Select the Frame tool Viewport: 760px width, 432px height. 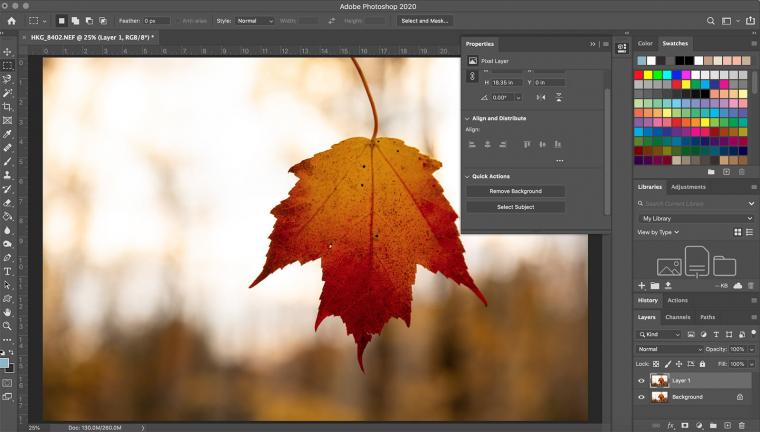click(7, 120)
